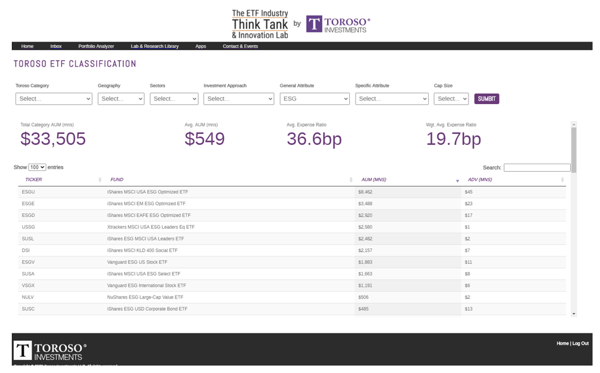Open the Geography dropdown
The width and height of the screenshot is (600, 373).
(121, 99)
